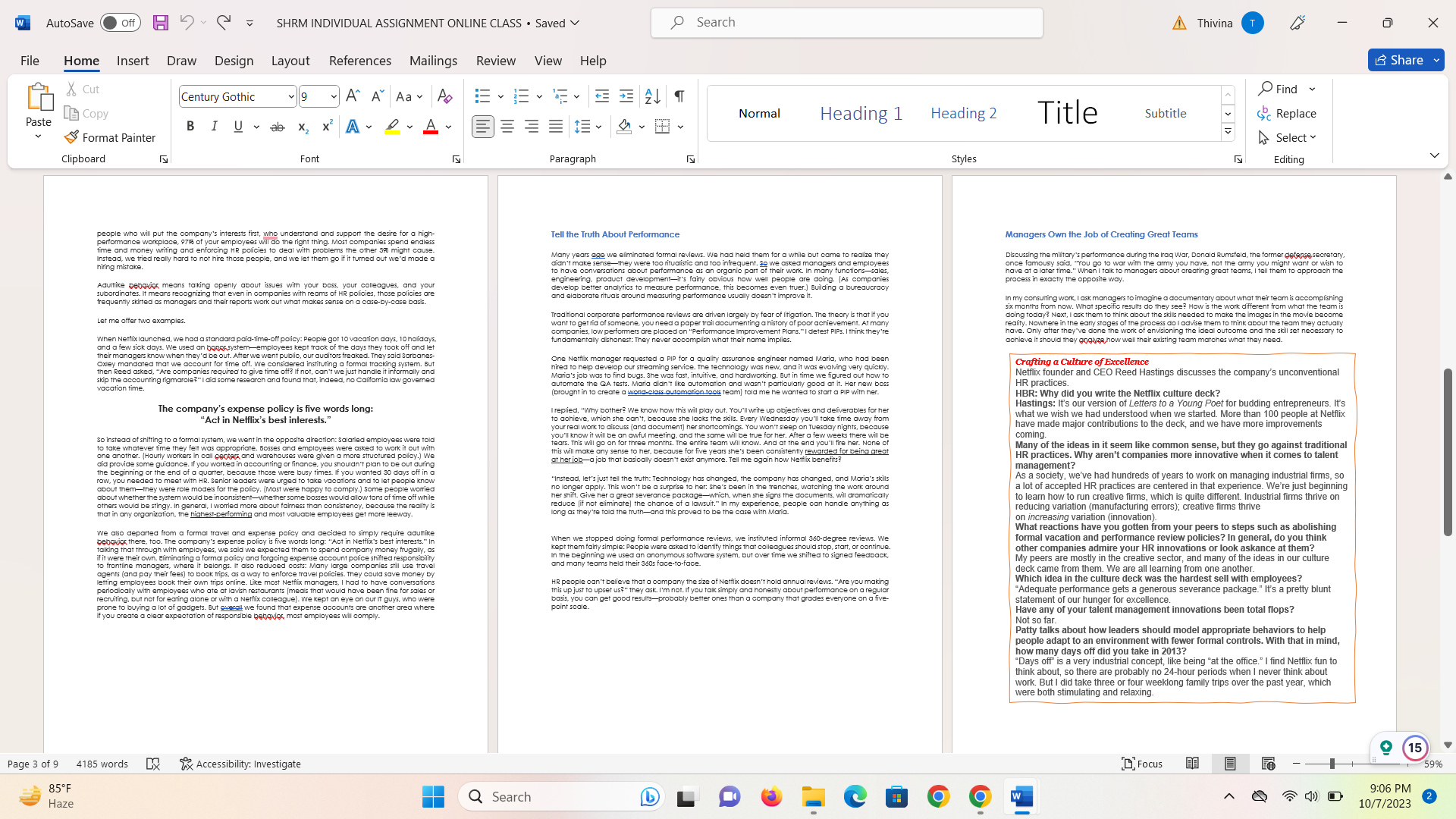Apply red font color swatch

pos(430,127)
